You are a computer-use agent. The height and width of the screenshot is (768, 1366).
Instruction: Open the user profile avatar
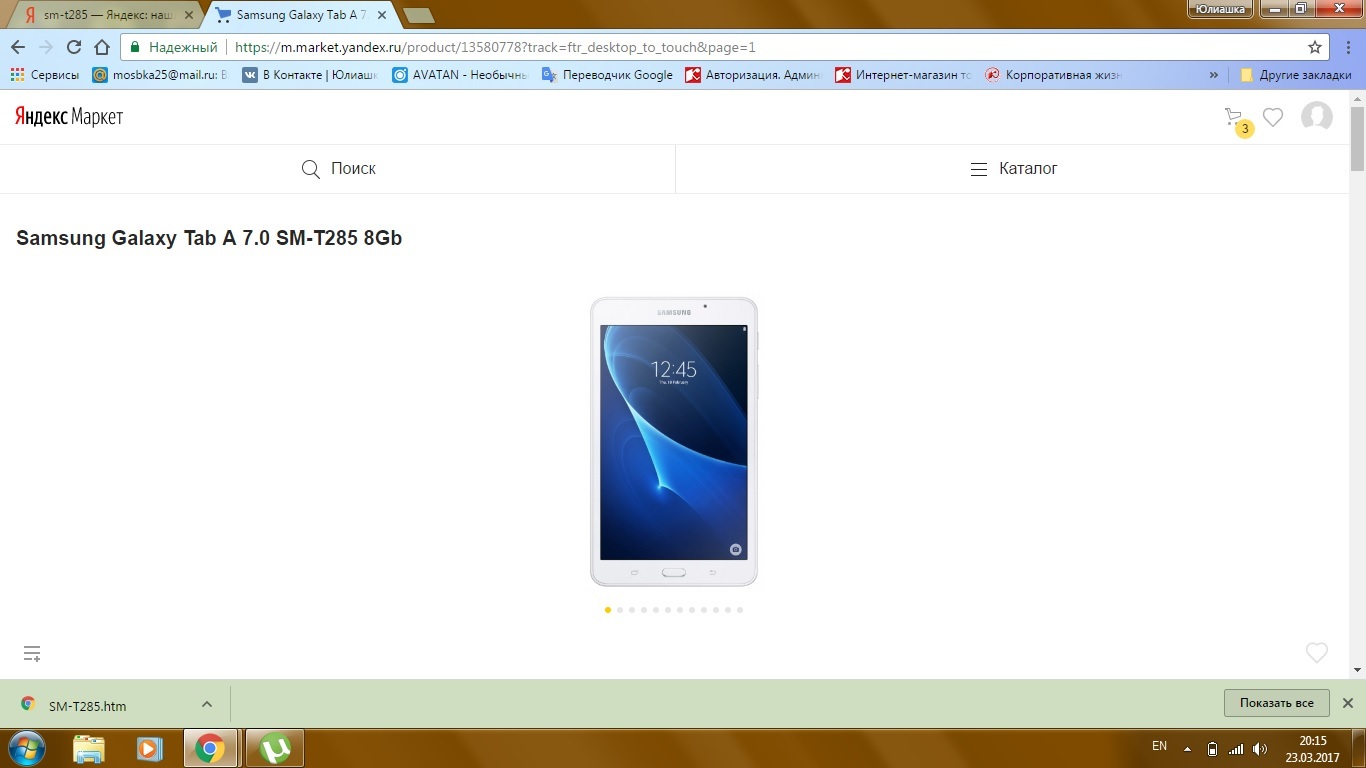click(1316, 117)
